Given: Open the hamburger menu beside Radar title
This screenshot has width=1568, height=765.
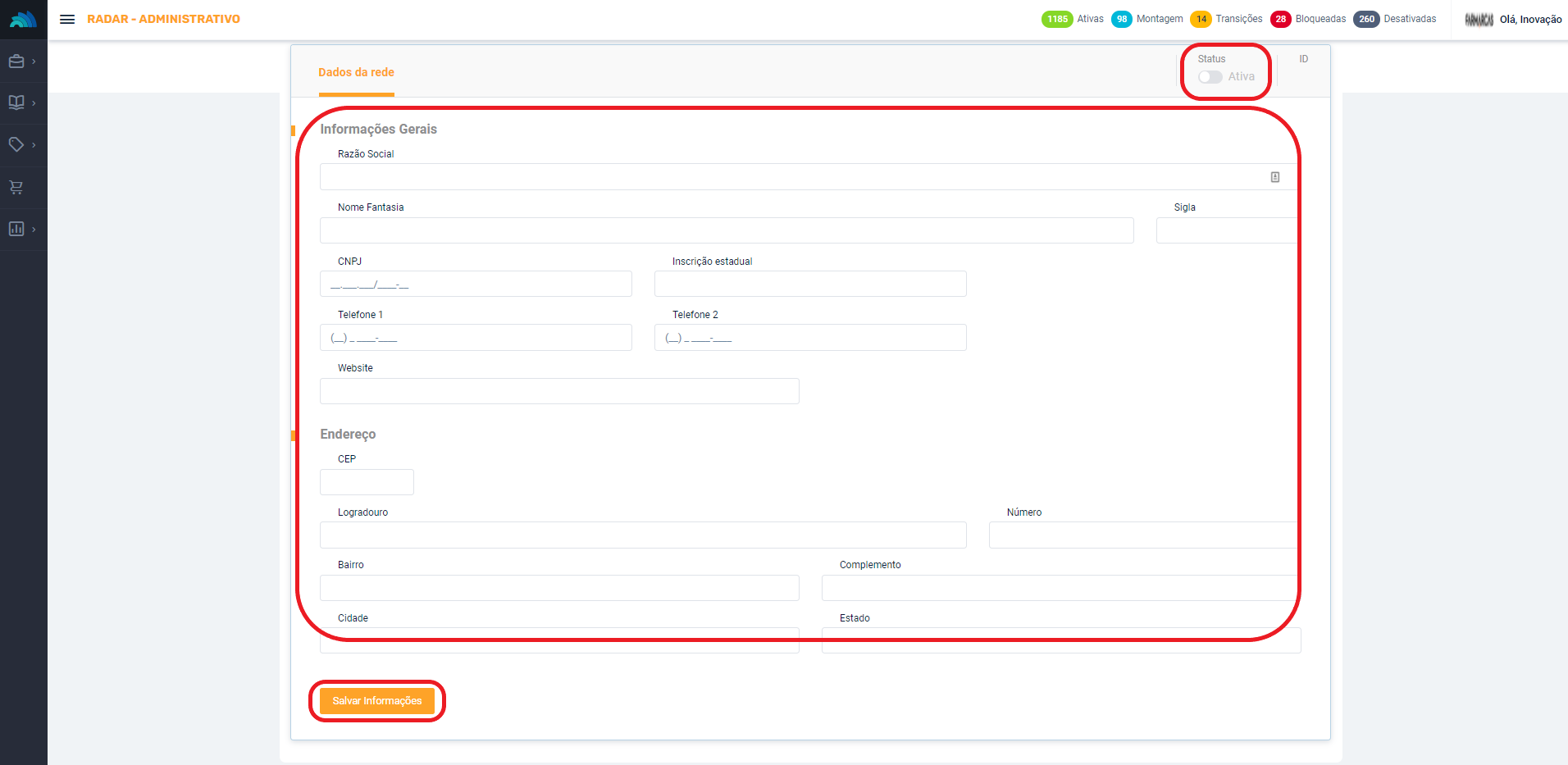Looking at the screenshot, I should [x=67, y=19].
